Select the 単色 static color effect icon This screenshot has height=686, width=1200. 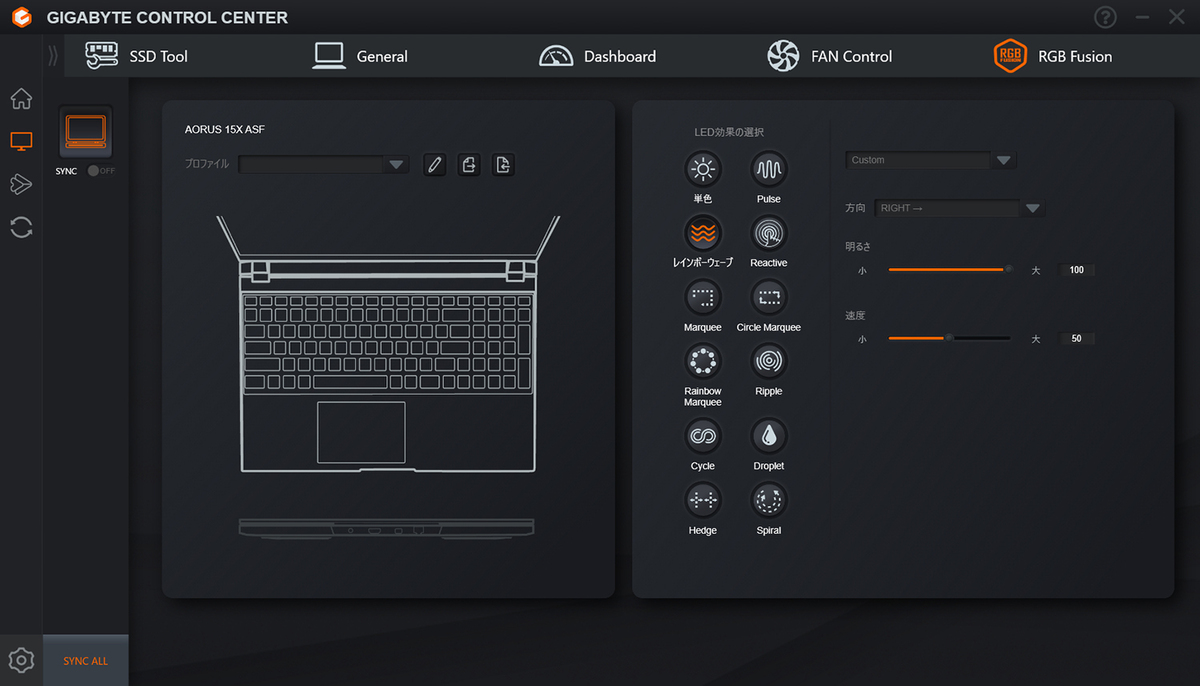tap(703, 169)
